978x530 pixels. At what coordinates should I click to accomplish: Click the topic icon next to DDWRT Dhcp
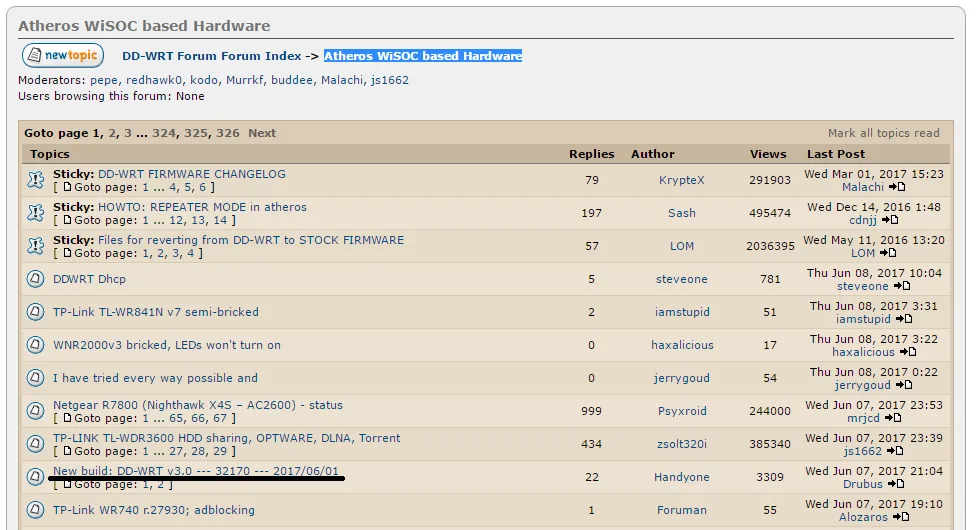pos(36,279)
